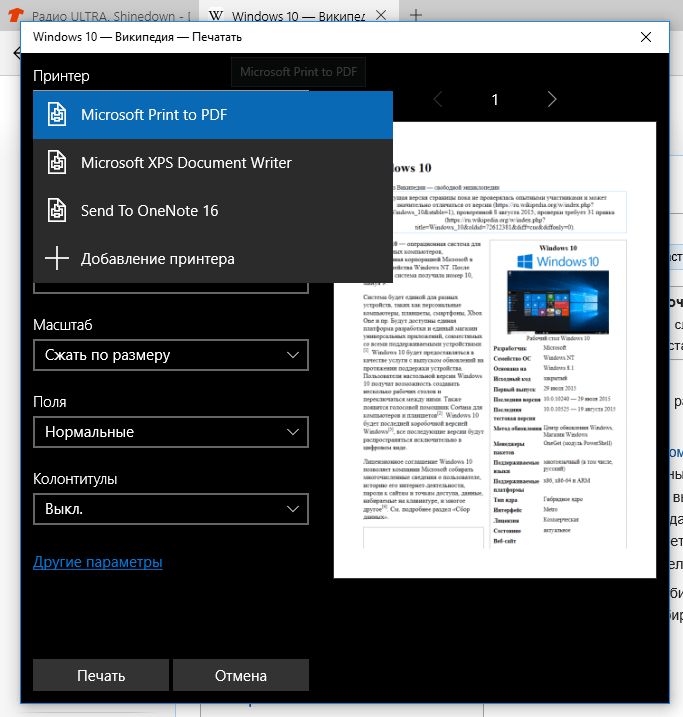
Task: Open Другие параметры link
Action: click(x=98, y=562)
